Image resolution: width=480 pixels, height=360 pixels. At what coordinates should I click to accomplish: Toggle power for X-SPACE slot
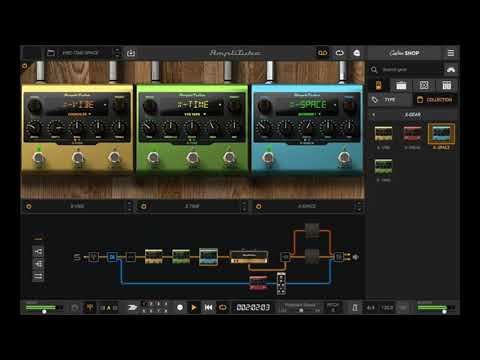259,206
